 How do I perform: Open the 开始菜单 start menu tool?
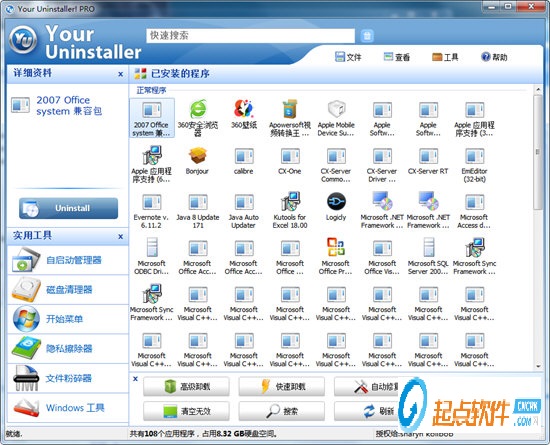click(68, 319)
